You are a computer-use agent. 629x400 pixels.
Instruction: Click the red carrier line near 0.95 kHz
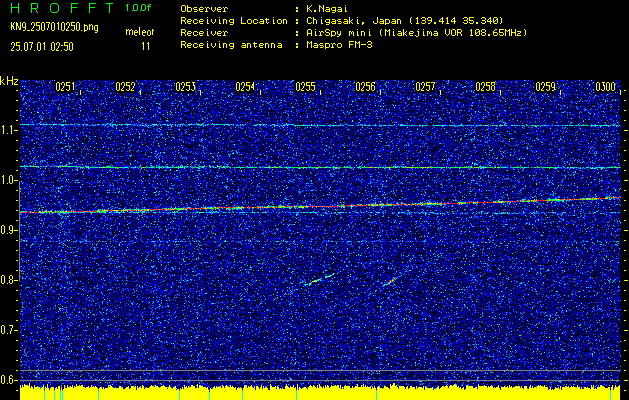tap(320, 205)
